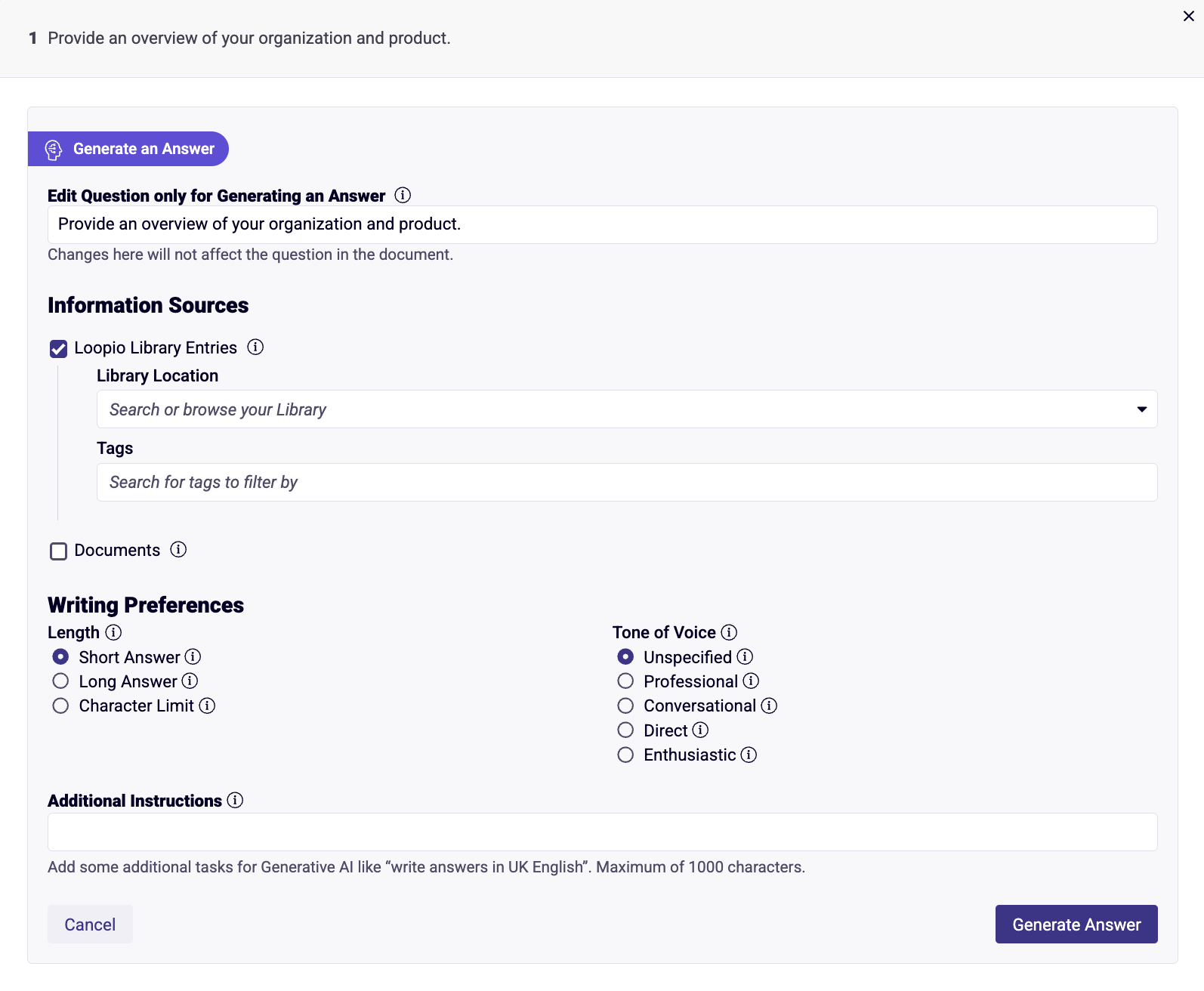The image size is (1204, 991).
Task: Click info icon beside Character Limit
Action: point(207,705)
